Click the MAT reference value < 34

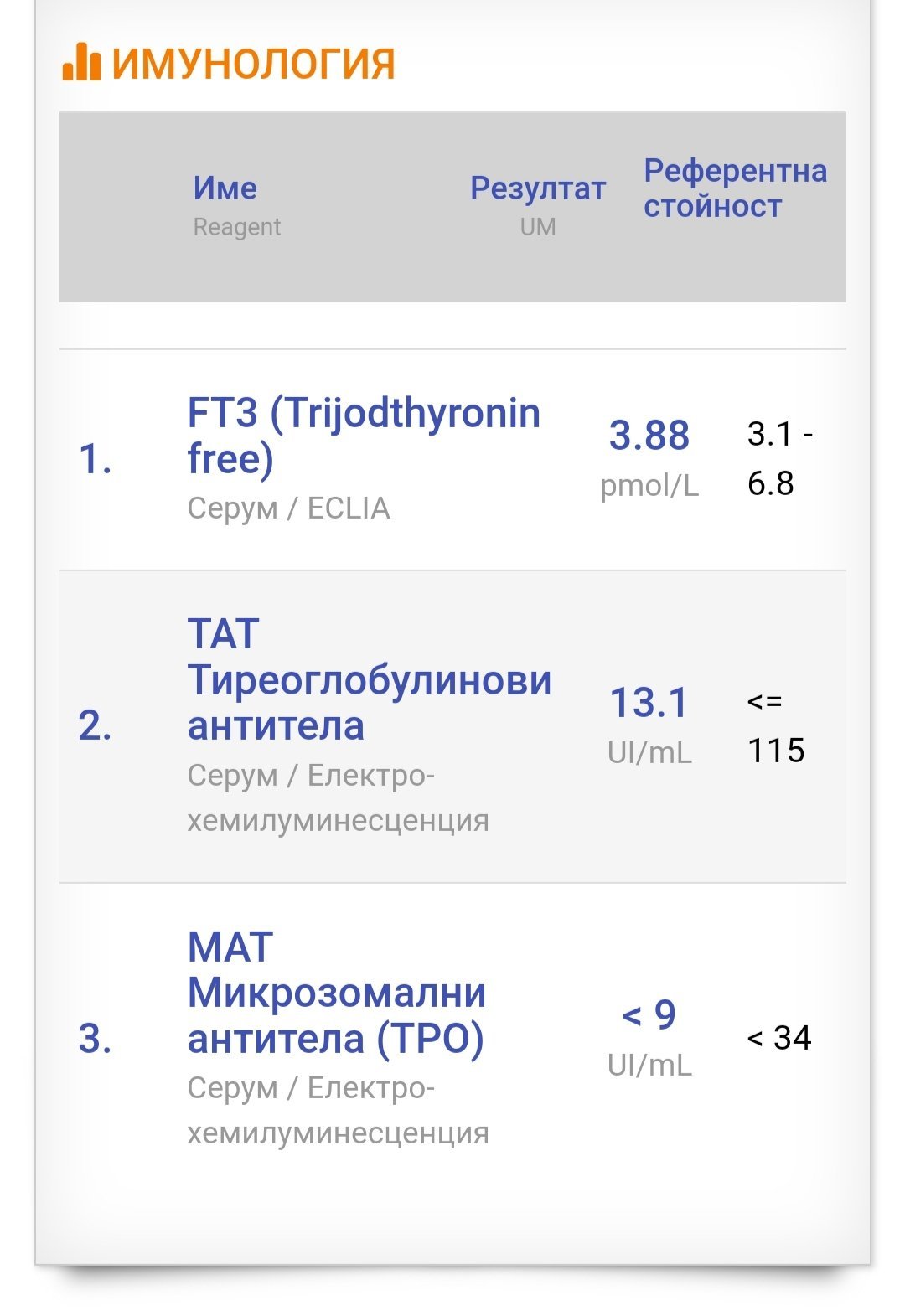pos(778,1038)
